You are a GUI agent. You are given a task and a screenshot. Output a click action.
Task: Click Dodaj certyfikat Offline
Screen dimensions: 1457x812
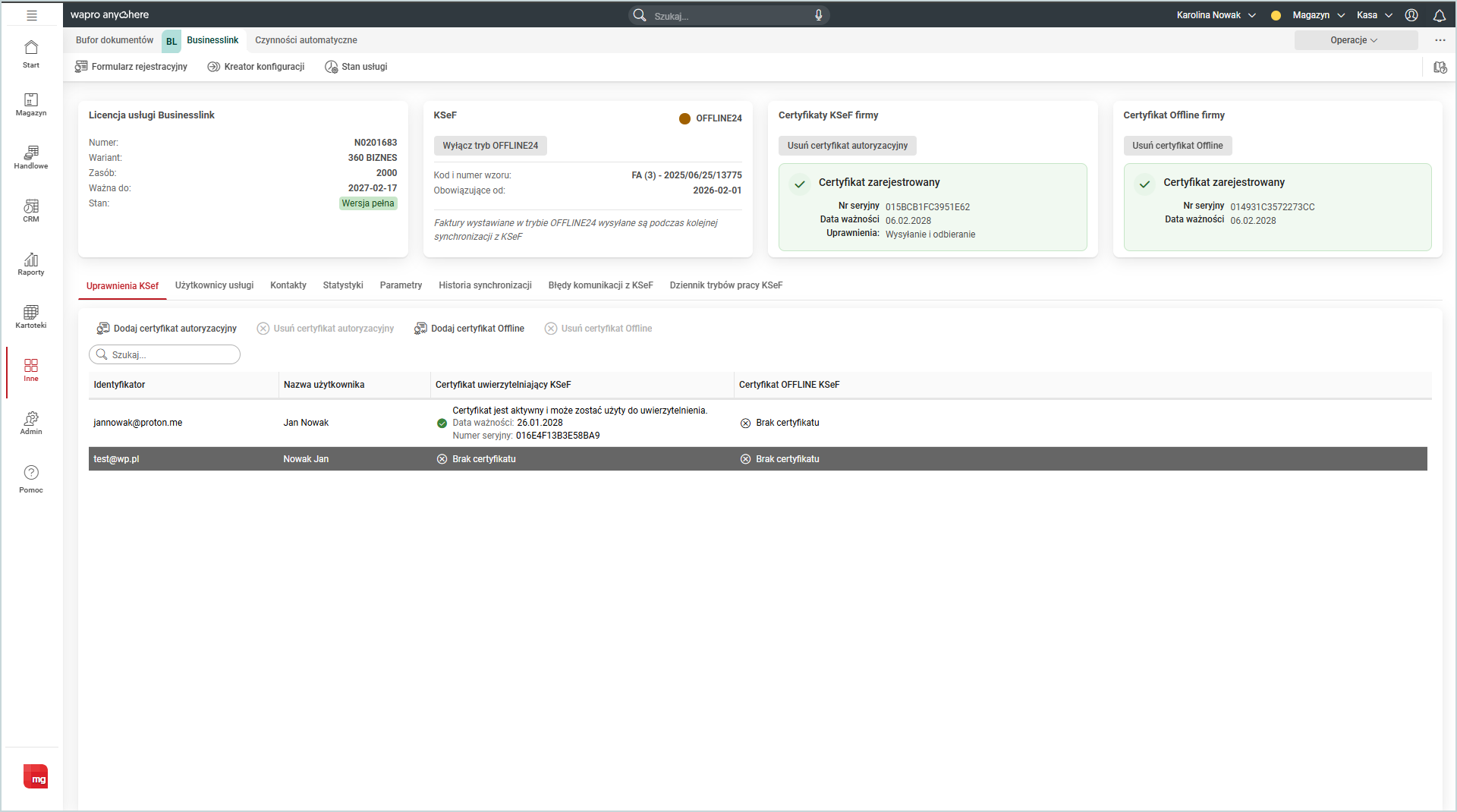point(470,329)
